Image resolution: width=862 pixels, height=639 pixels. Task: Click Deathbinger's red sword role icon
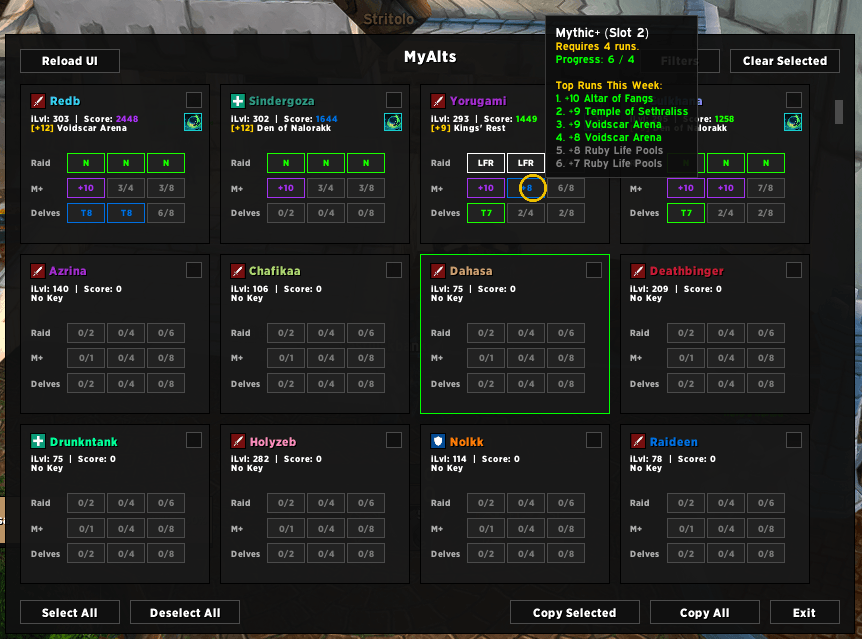pos(638,271)
